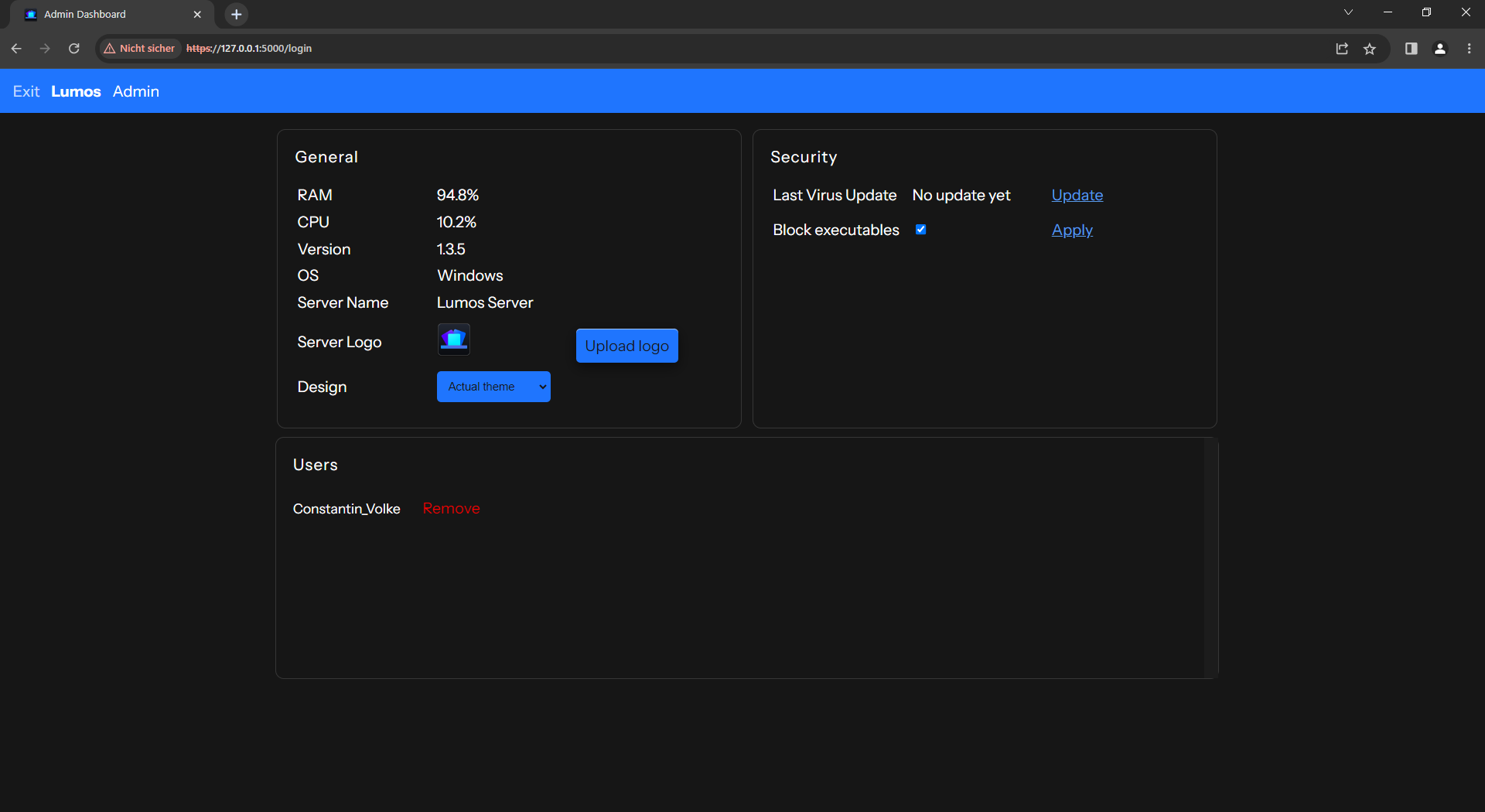Remove user Constantin_Volke
This screenshot has height=812, width=1485.
point(452,508)
